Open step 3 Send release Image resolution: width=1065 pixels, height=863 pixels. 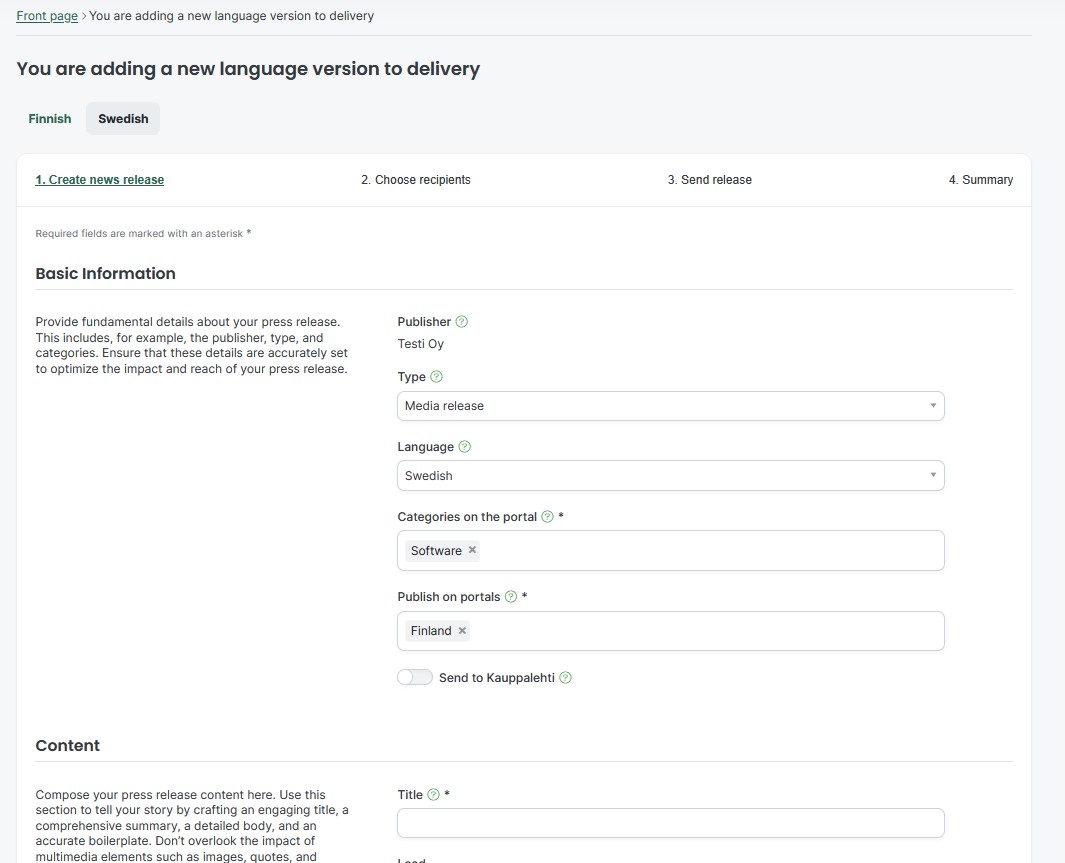[710, 180]
